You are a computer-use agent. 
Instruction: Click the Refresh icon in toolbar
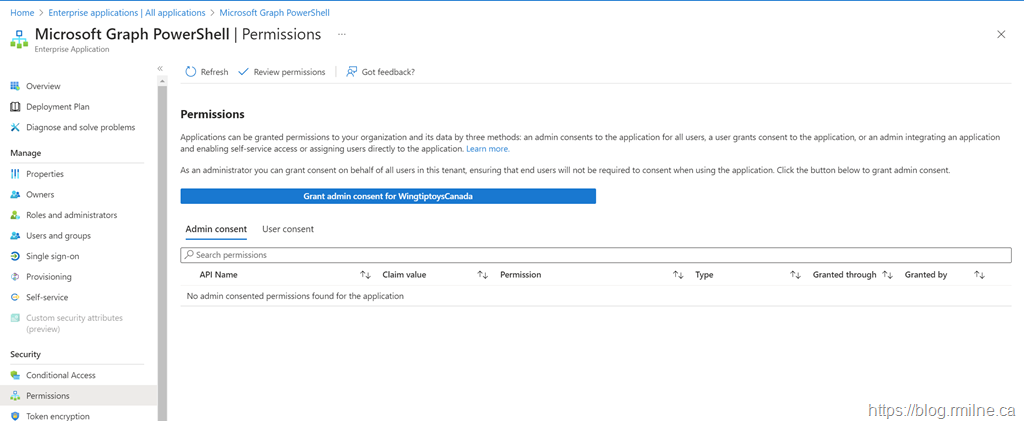(191, 72)
